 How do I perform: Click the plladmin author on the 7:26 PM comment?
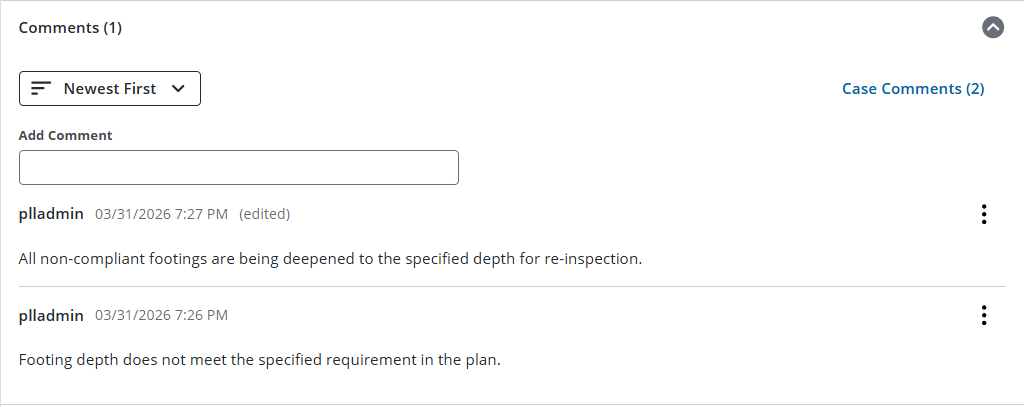(x=51, y=316)
